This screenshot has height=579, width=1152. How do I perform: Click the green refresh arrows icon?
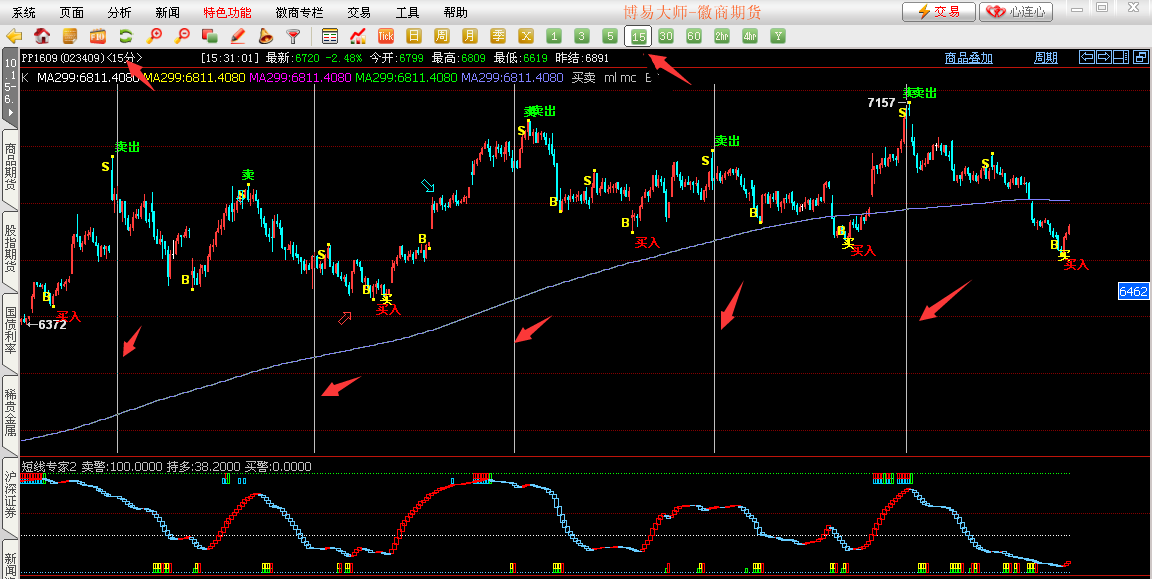tap(126, 36)
